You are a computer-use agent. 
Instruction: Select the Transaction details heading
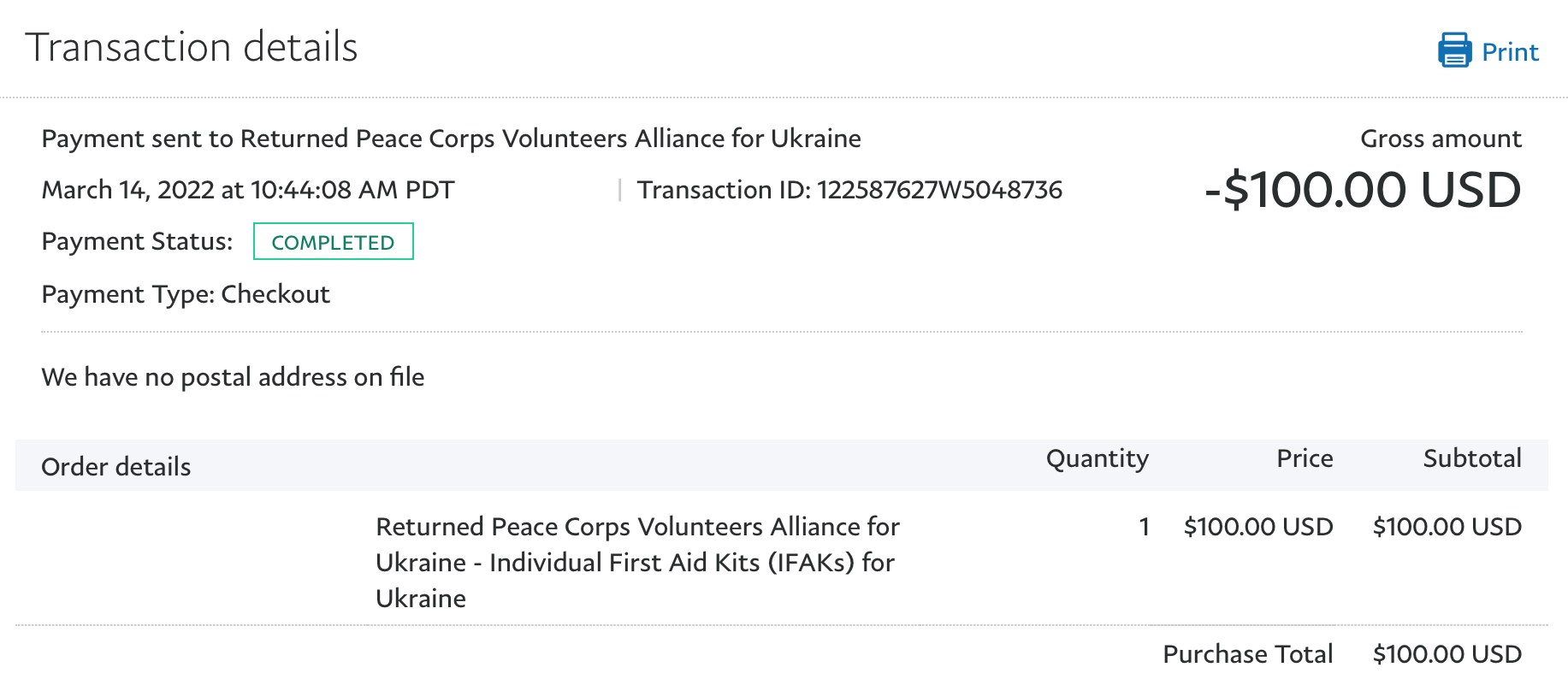[x=192, y=47]
